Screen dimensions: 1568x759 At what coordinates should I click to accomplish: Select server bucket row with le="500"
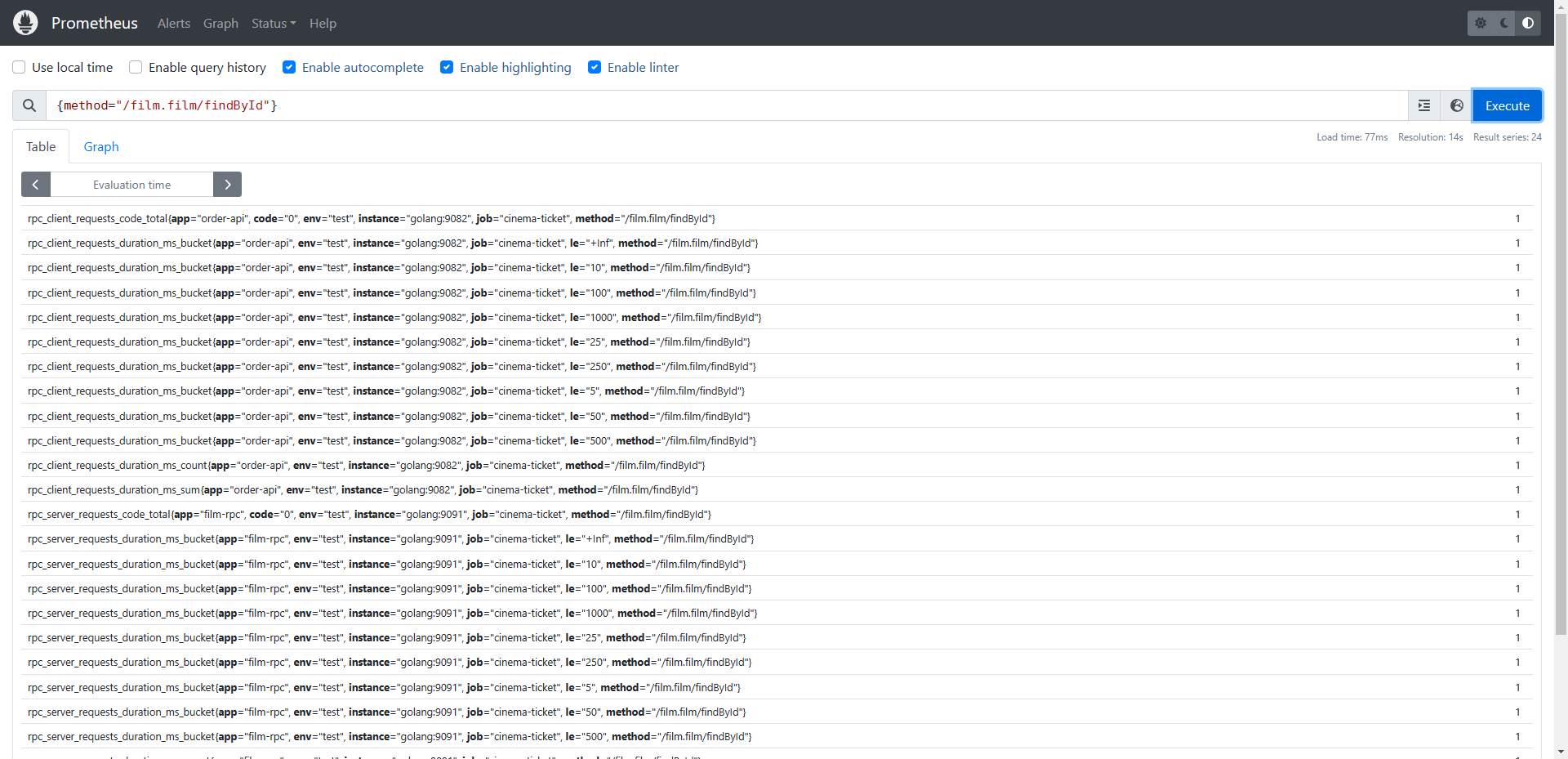pyautogui.click(x=777, y=736)
